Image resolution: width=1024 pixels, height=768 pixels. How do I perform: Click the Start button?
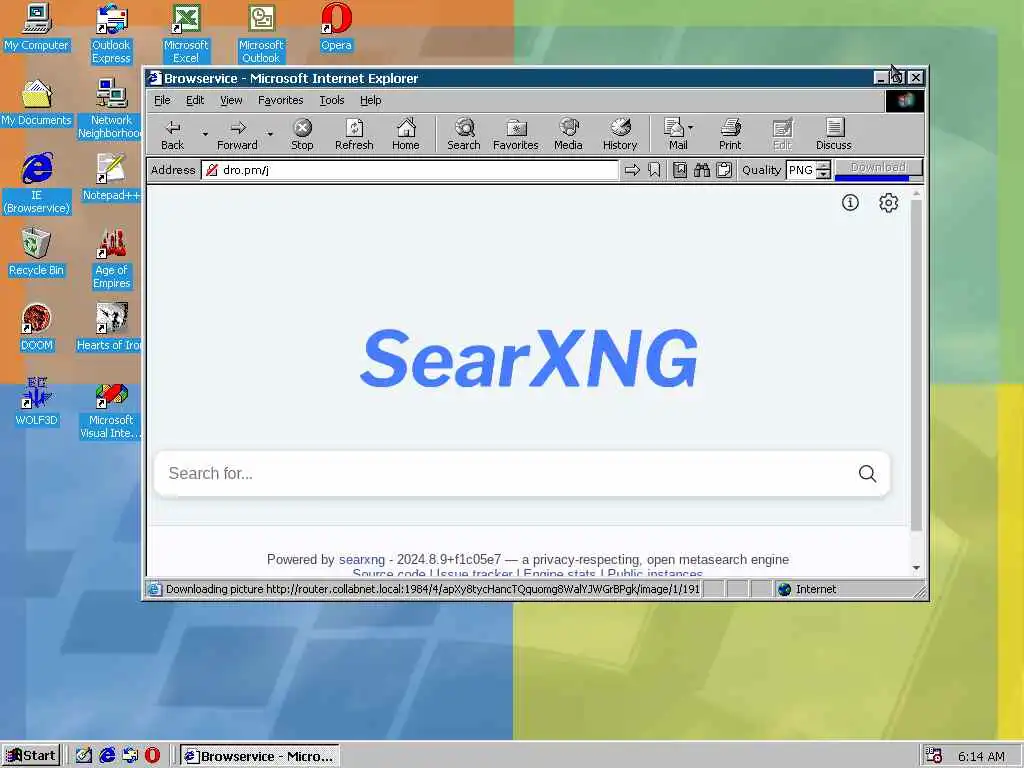[x=31, y=756]
